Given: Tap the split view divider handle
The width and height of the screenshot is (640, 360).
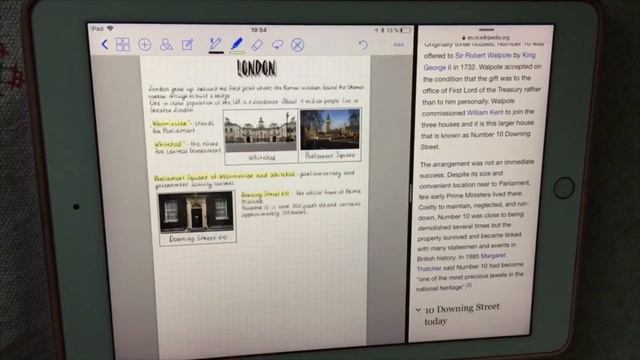Looking at the screenshot, I should click(x=410, y=193).
